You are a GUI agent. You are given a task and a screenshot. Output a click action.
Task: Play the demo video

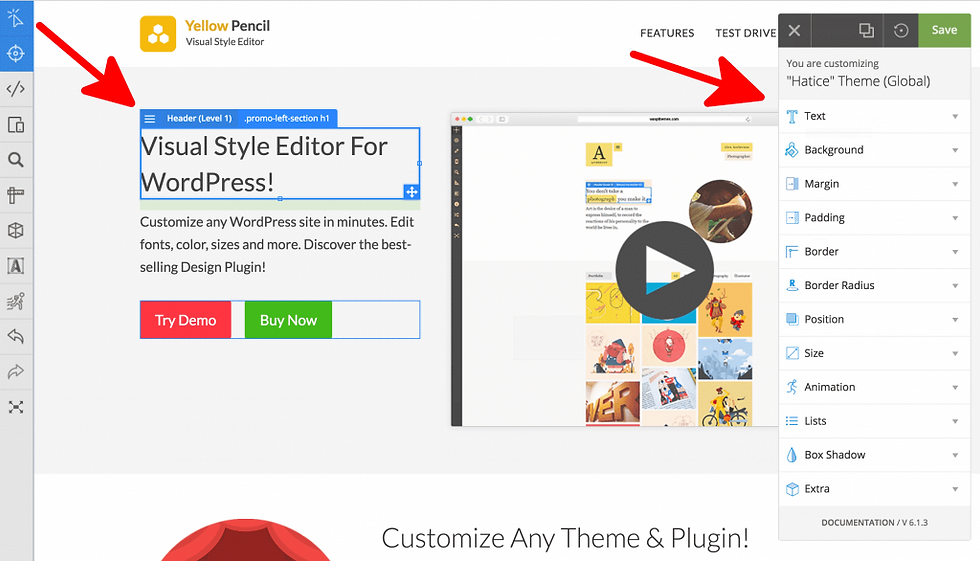pyautogui.click(x=664, y=270)
